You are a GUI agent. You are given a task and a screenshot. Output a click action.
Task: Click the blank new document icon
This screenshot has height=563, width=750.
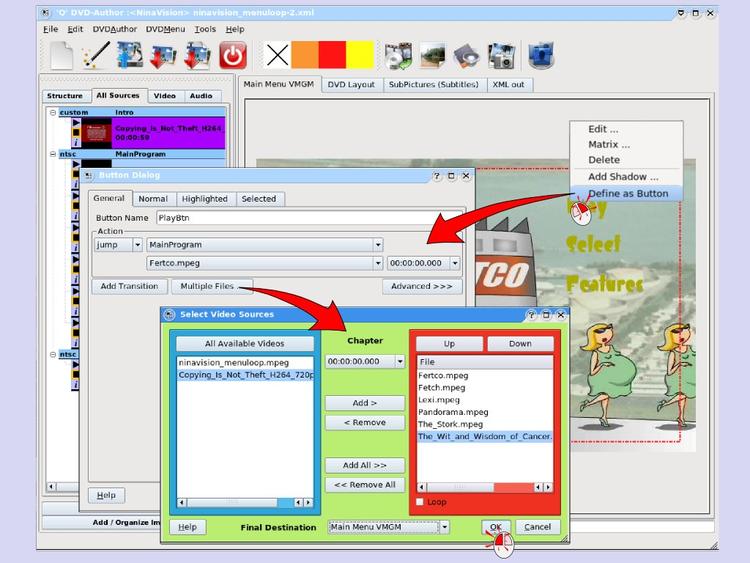coord(62,55)
